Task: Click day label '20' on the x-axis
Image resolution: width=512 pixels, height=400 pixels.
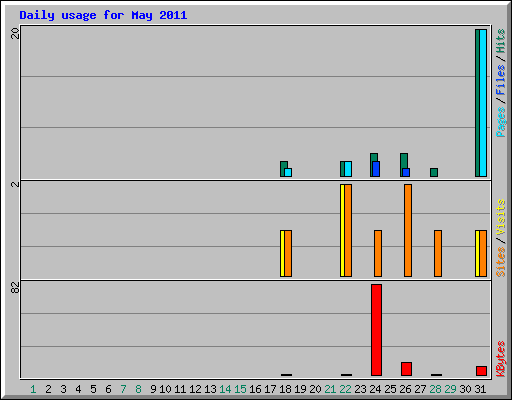Action: coord(315,389)
